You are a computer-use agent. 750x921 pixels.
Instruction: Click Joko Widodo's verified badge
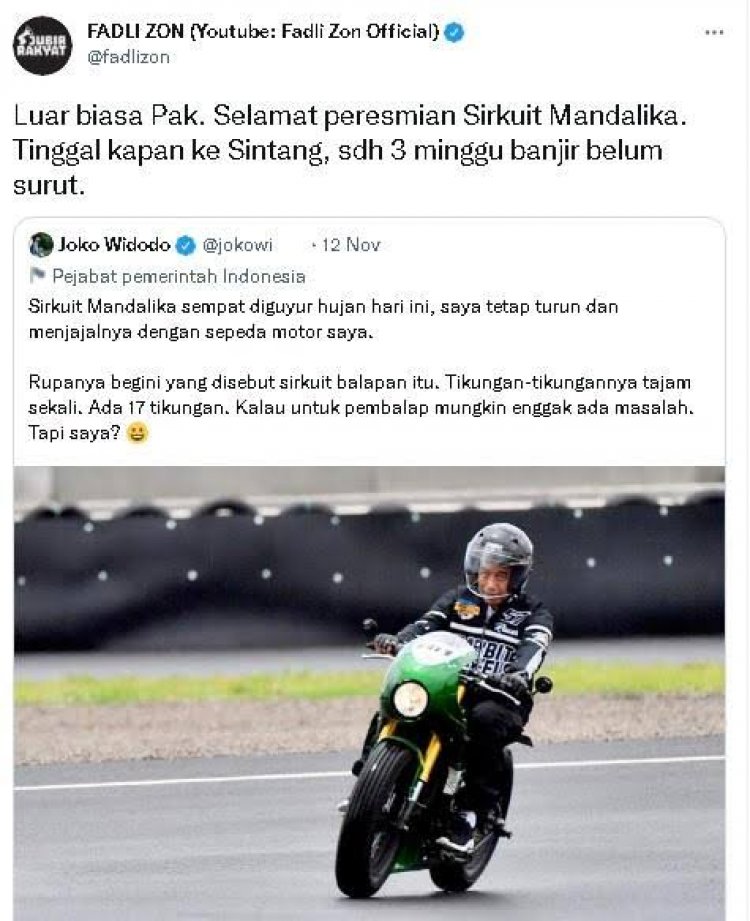(x=186, y=246)
